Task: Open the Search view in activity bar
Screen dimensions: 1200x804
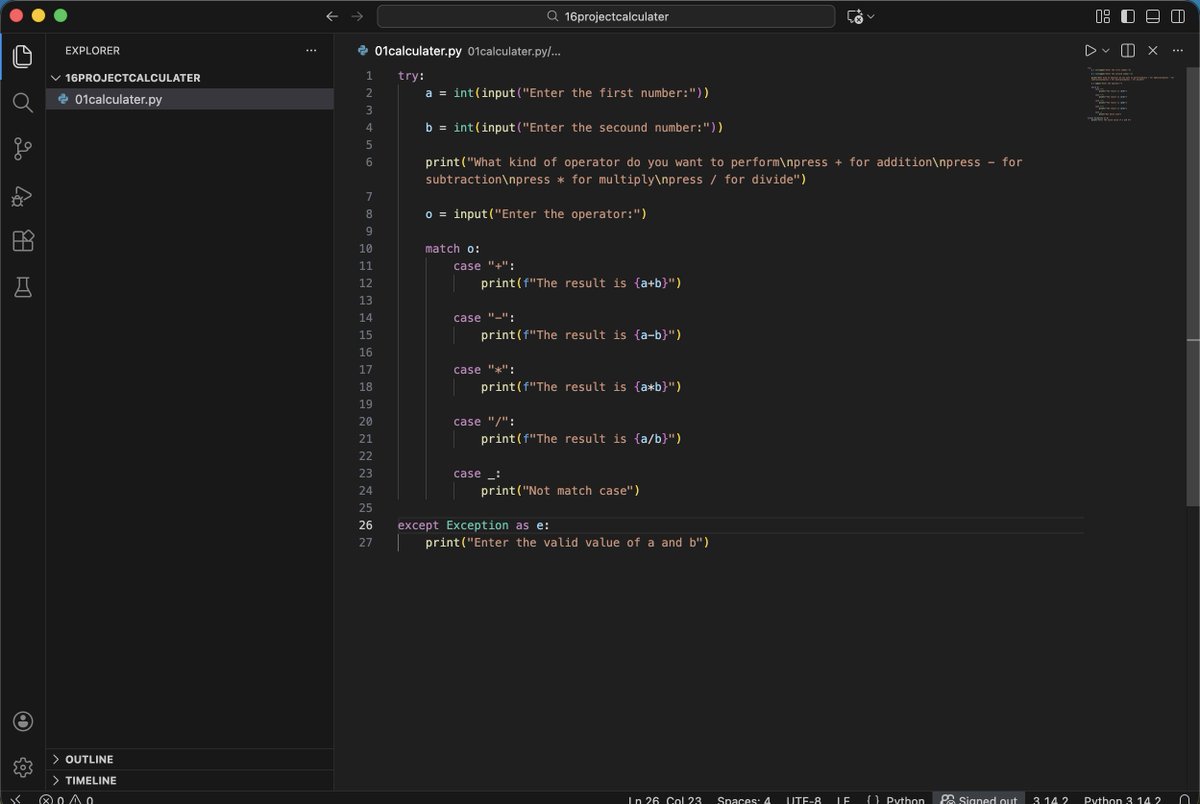Action: click(x=22, y=103)
